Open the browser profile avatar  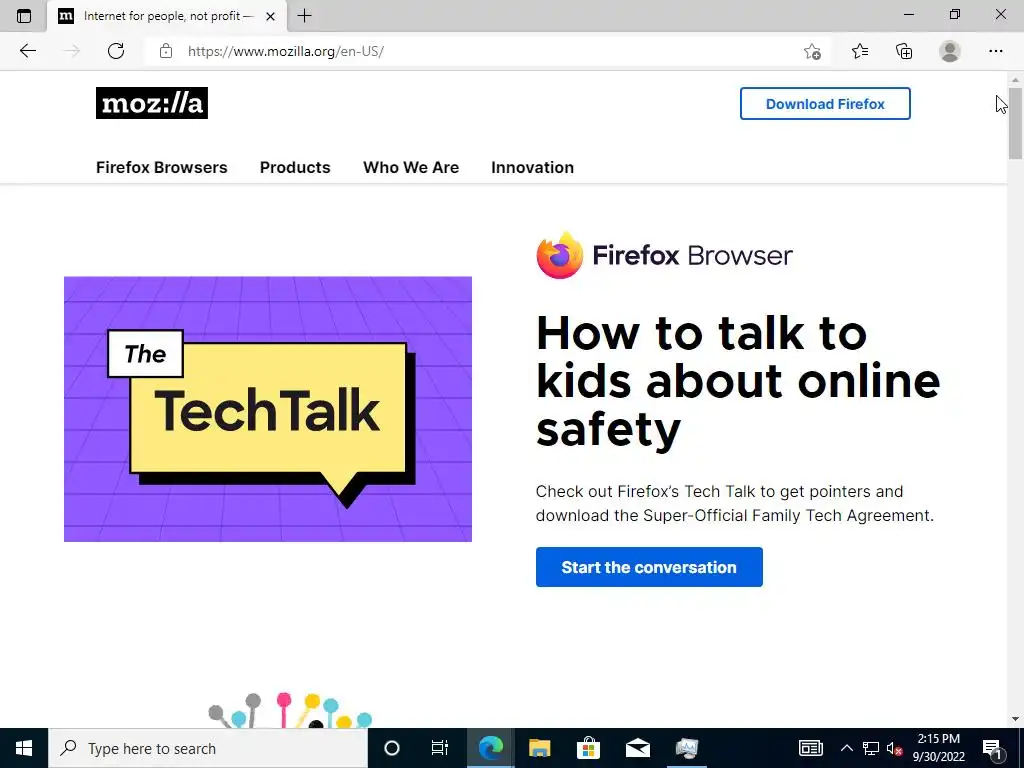950,51
